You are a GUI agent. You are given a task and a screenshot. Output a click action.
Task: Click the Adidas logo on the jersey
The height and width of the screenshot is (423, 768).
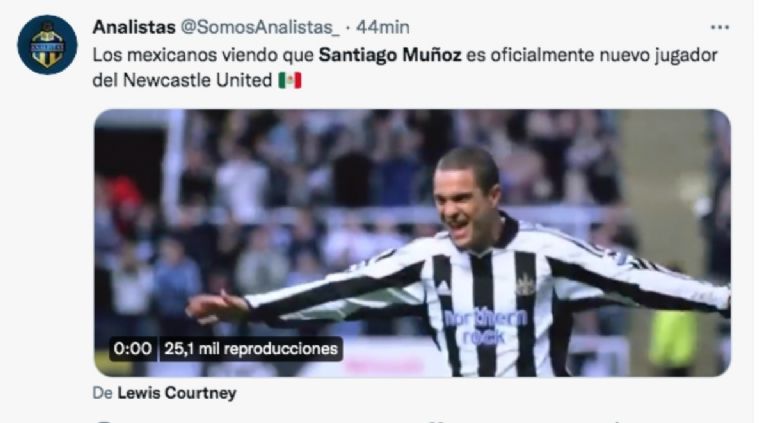[x=443, y=288]
